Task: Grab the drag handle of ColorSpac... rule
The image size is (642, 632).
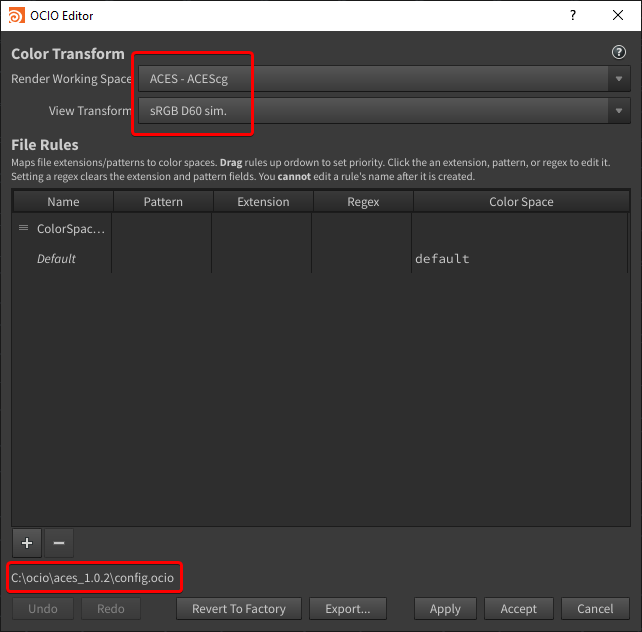Action: coord(23,228)
